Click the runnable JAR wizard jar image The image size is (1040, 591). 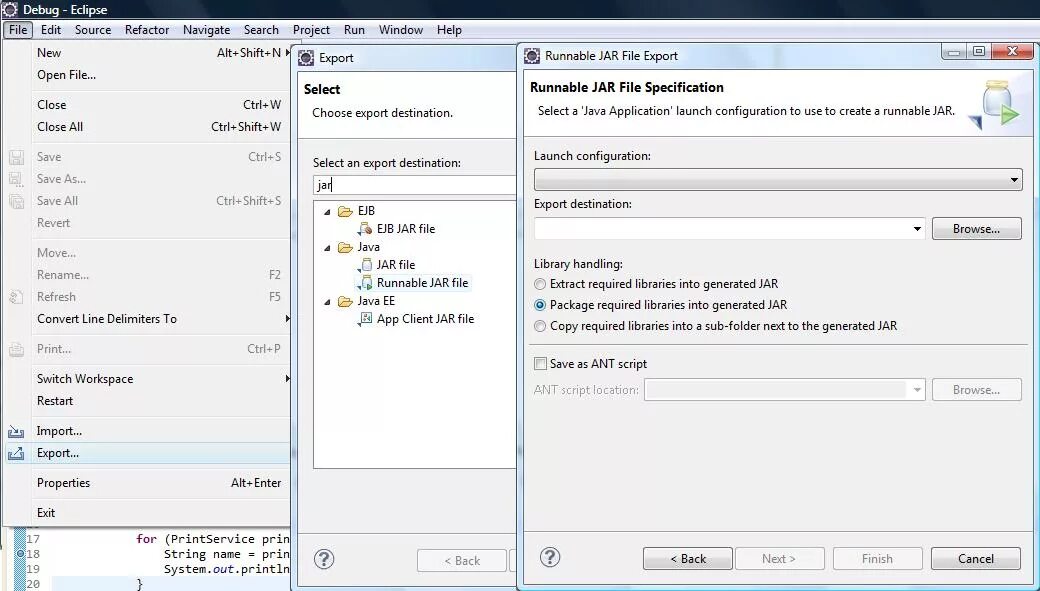tap(994, 103)
